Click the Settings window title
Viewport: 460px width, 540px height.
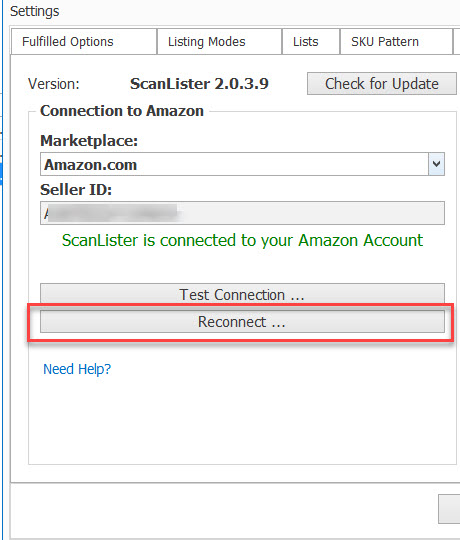pos(34,11)
